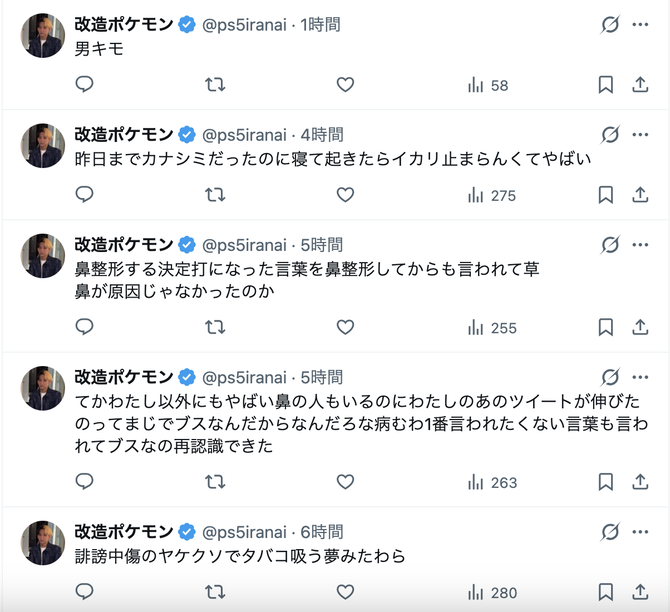Like the tweet posted 4時間 ago
The image size is (670, 612).
[345, 195]
